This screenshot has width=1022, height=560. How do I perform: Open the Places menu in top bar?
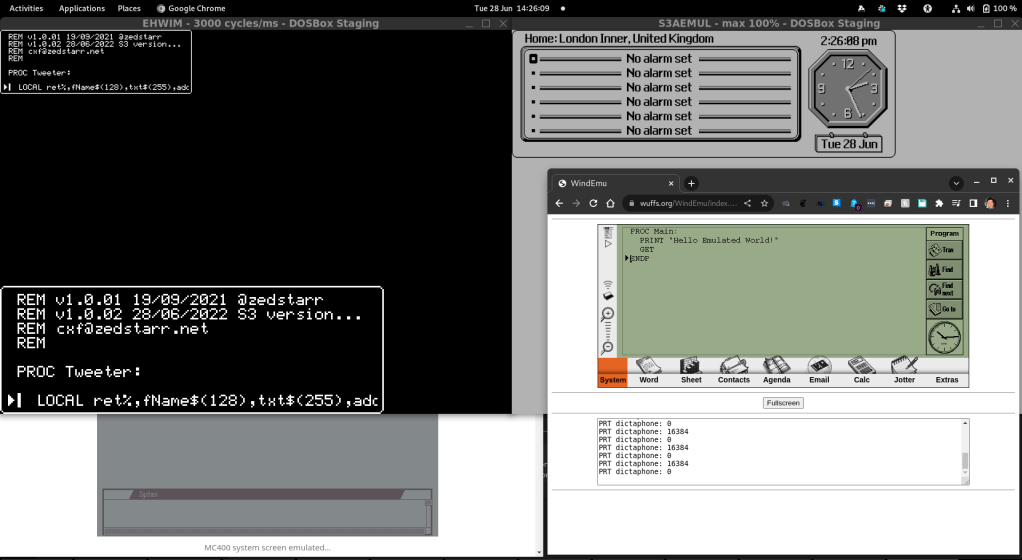tap(129, 8)
